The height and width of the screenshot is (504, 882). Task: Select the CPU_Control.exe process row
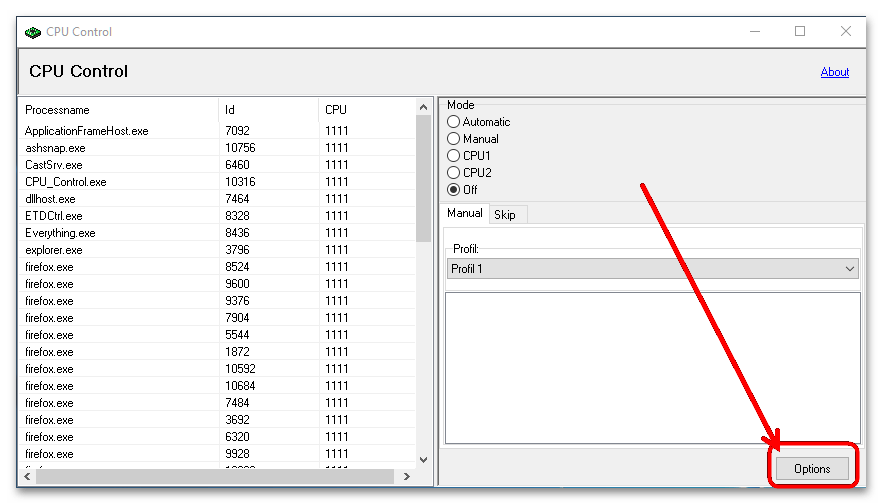coord(66,182)
